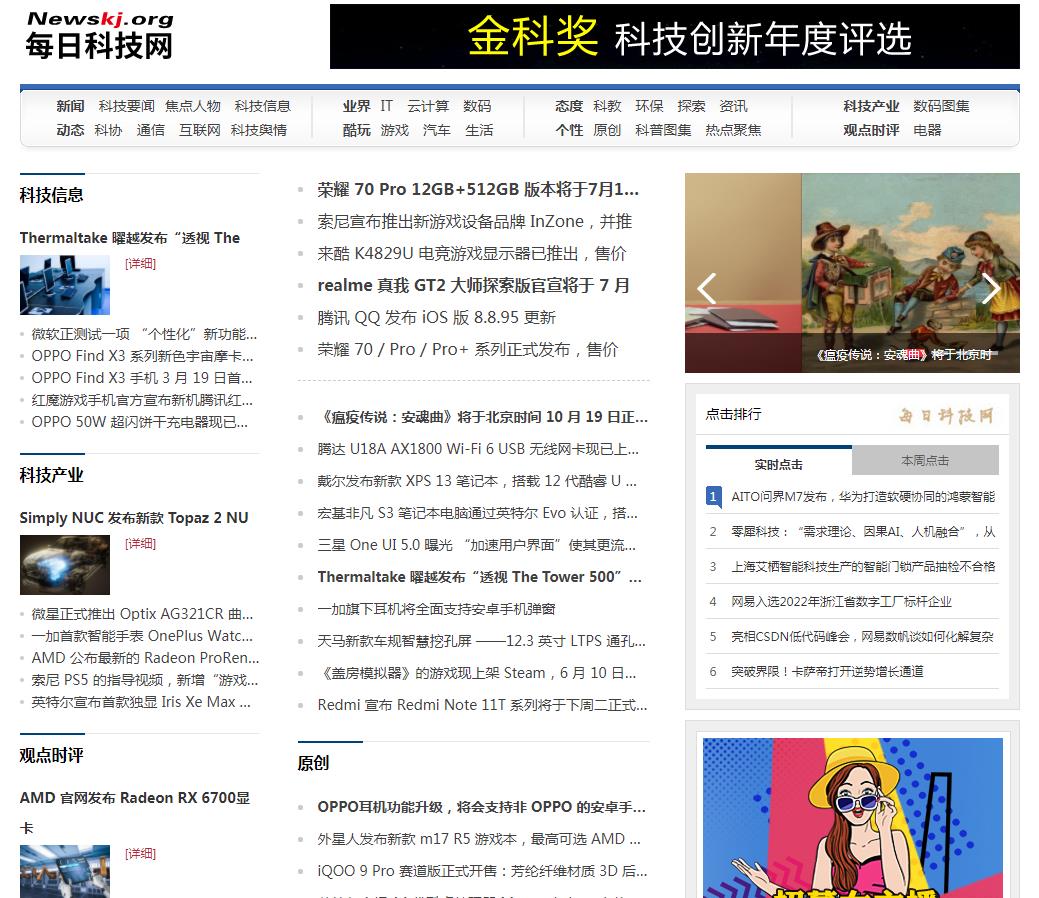1039x898 pixels.
Task: Show next slide with right carousel arrow
Action: (991, 288)
